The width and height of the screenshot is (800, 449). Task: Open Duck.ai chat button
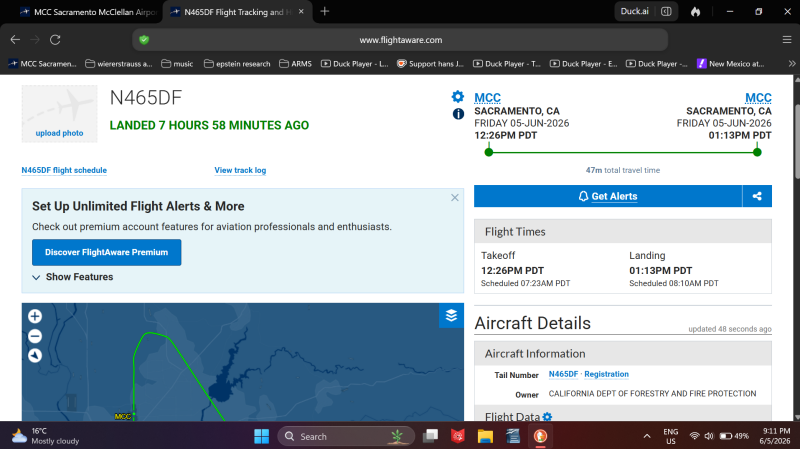pos(634,11)
